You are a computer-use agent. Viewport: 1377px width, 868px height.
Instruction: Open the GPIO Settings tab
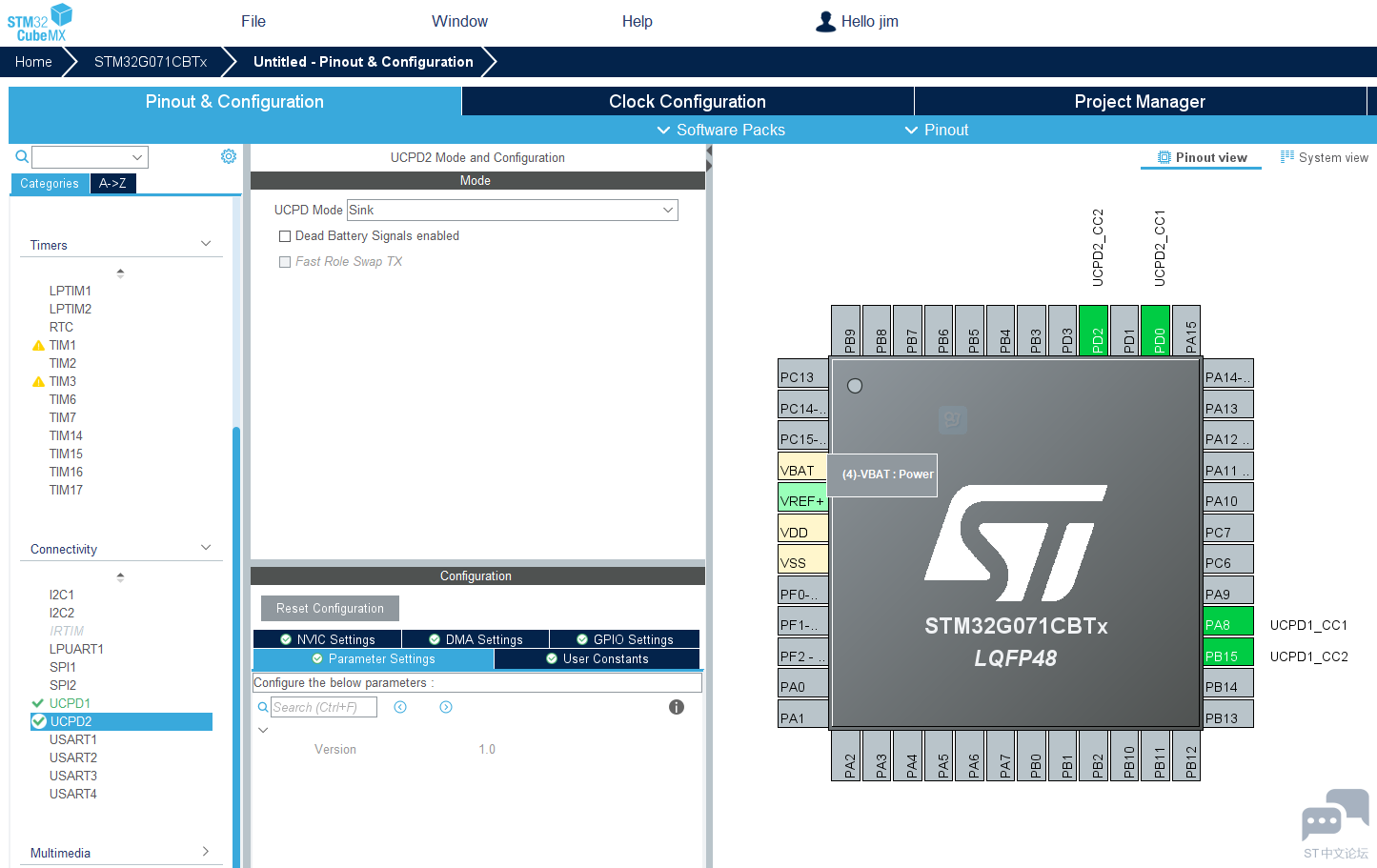(x=624, y=639)
